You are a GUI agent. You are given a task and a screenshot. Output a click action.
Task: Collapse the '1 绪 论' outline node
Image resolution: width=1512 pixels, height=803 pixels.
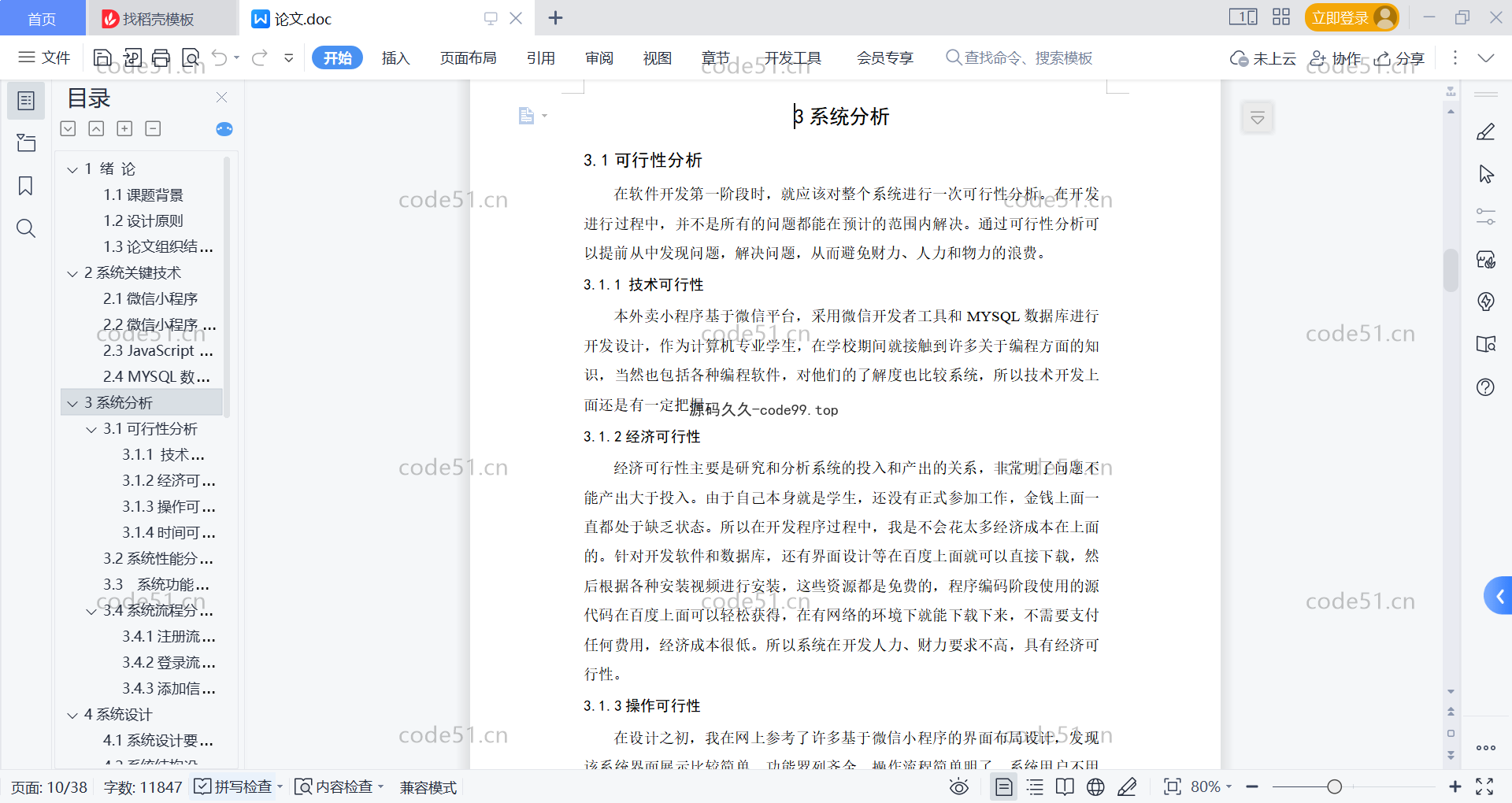coord(72,169)
